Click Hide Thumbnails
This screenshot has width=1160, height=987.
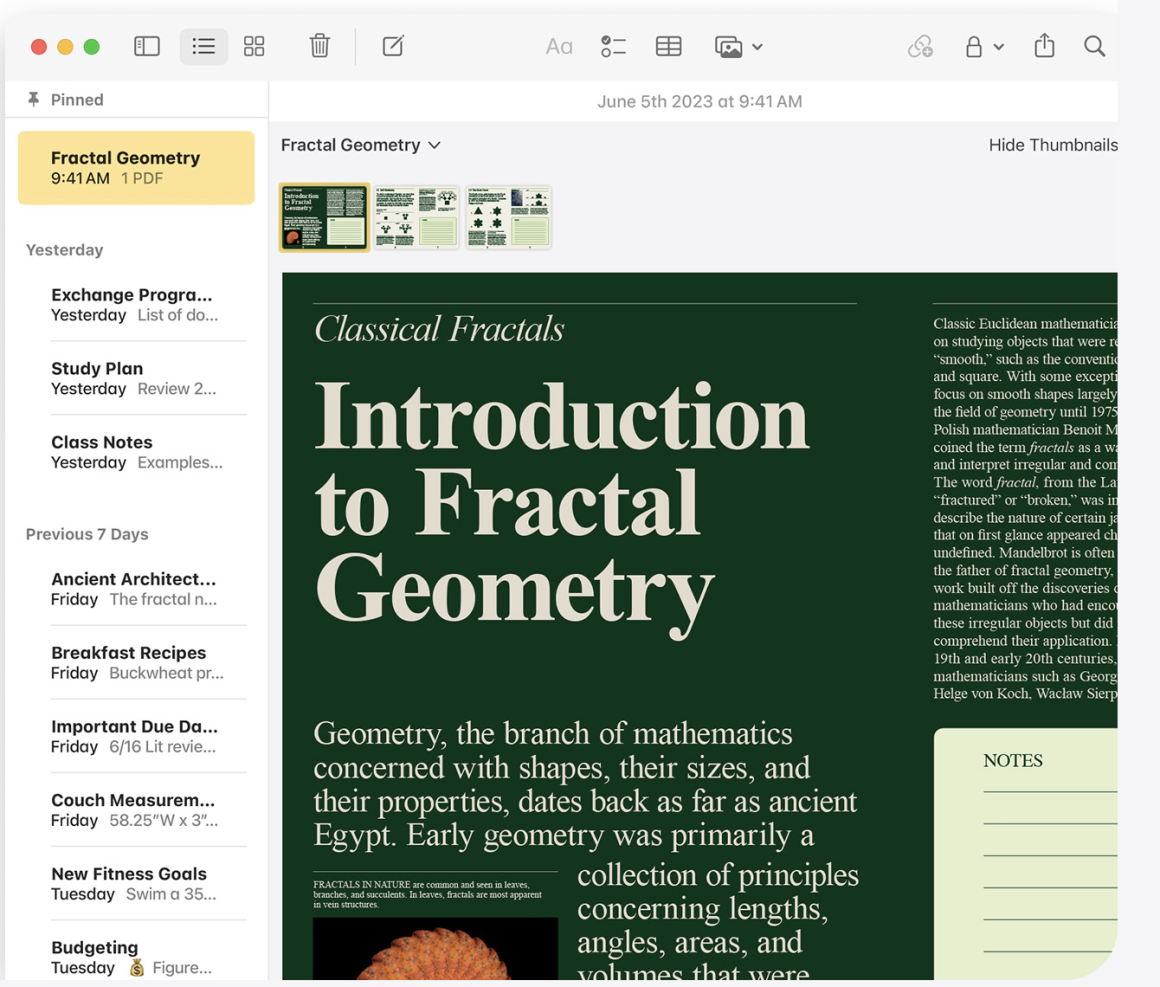pos(1052,145)
